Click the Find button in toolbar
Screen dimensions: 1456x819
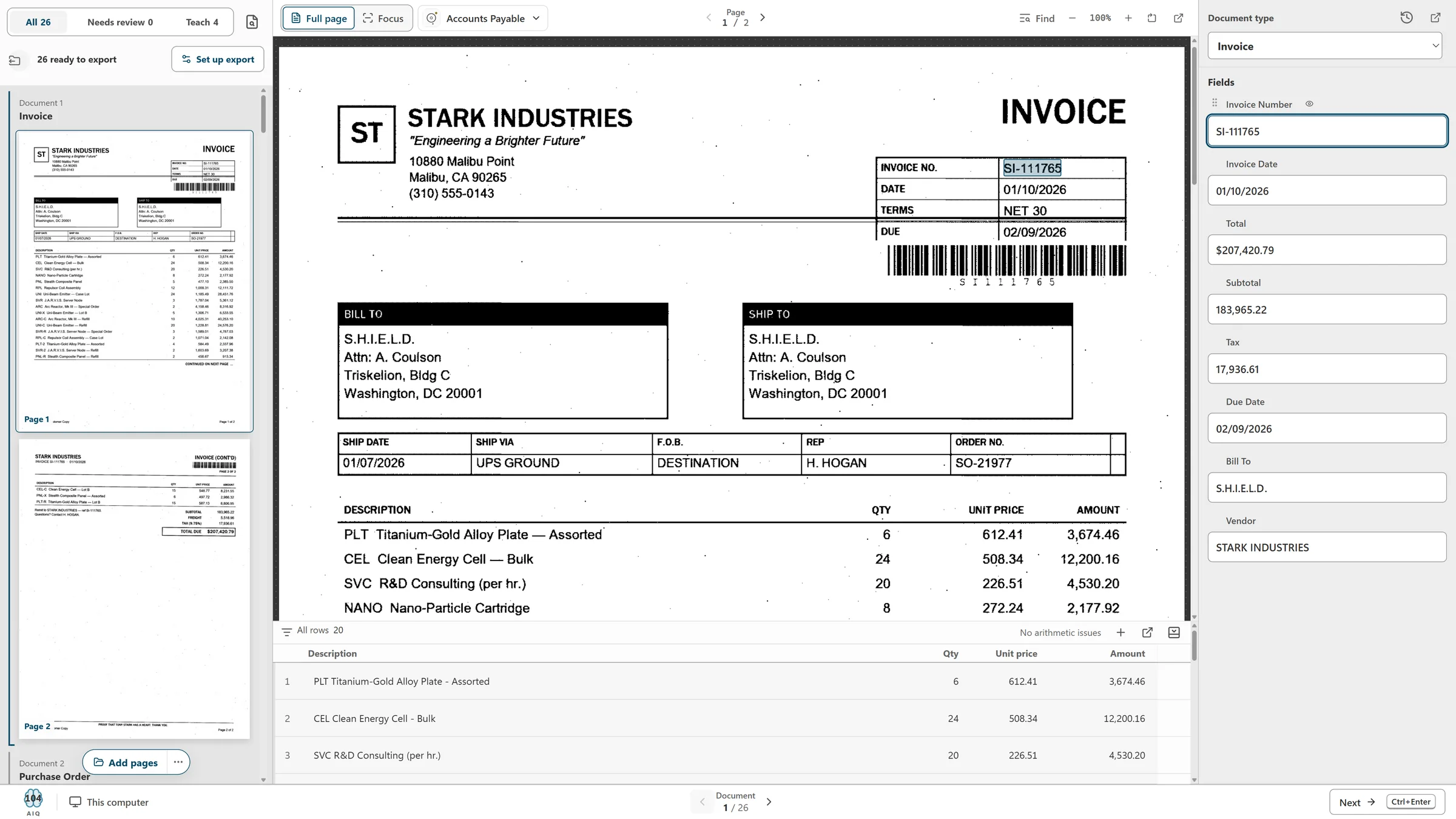(x=1037, y=18)
